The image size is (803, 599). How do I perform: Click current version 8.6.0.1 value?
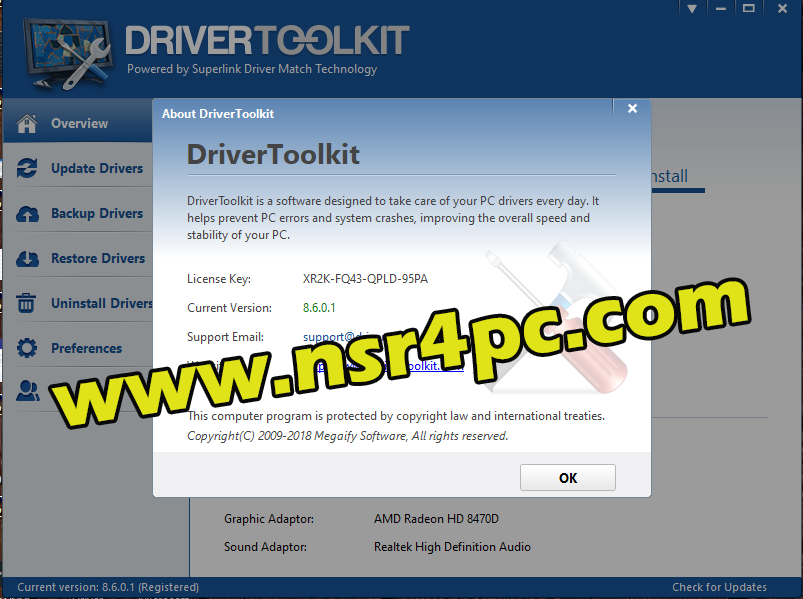(x=319, y=308)
